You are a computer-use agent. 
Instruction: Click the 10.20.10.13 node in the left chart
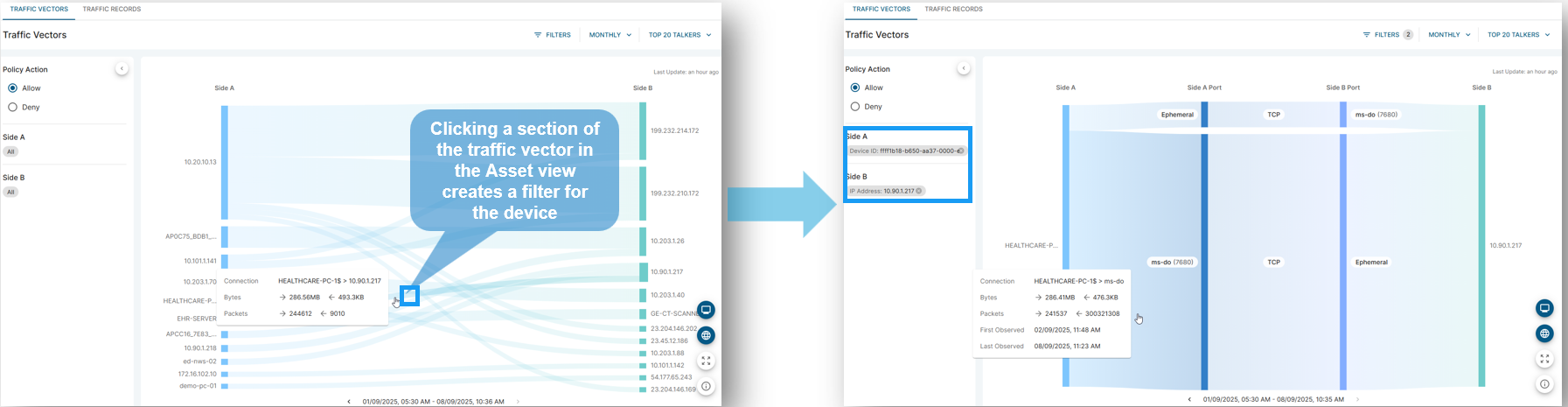[225, 162]
